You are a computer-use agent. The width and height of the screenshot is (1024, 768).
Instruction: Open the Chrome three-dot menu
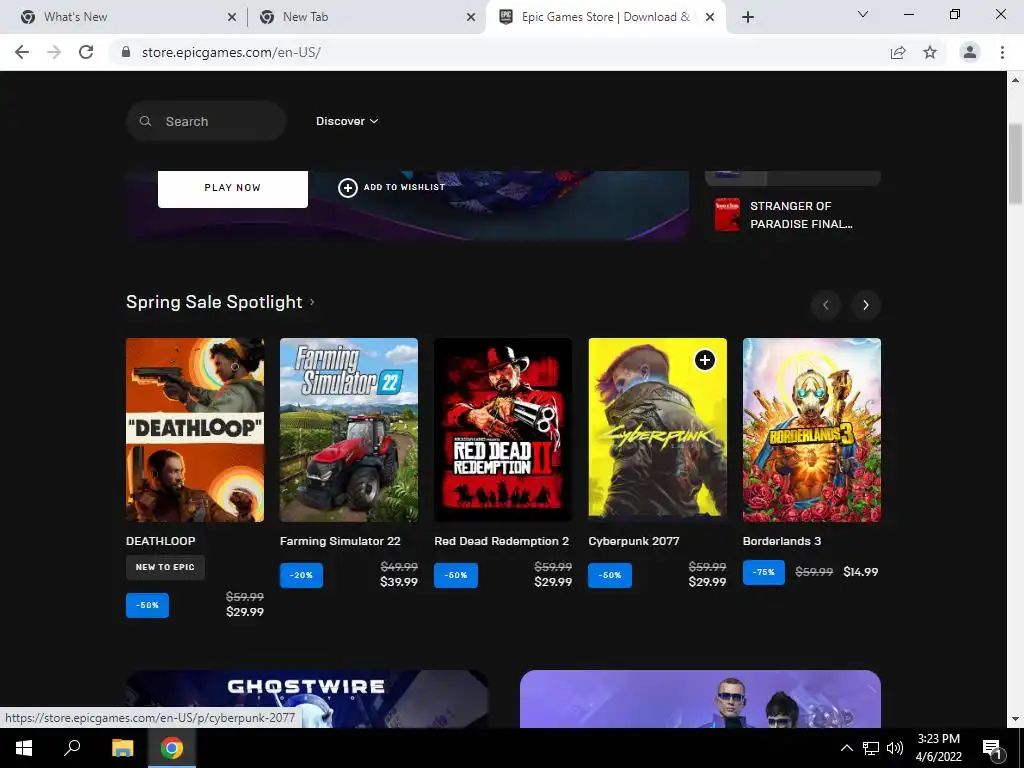pos(1002,52)
